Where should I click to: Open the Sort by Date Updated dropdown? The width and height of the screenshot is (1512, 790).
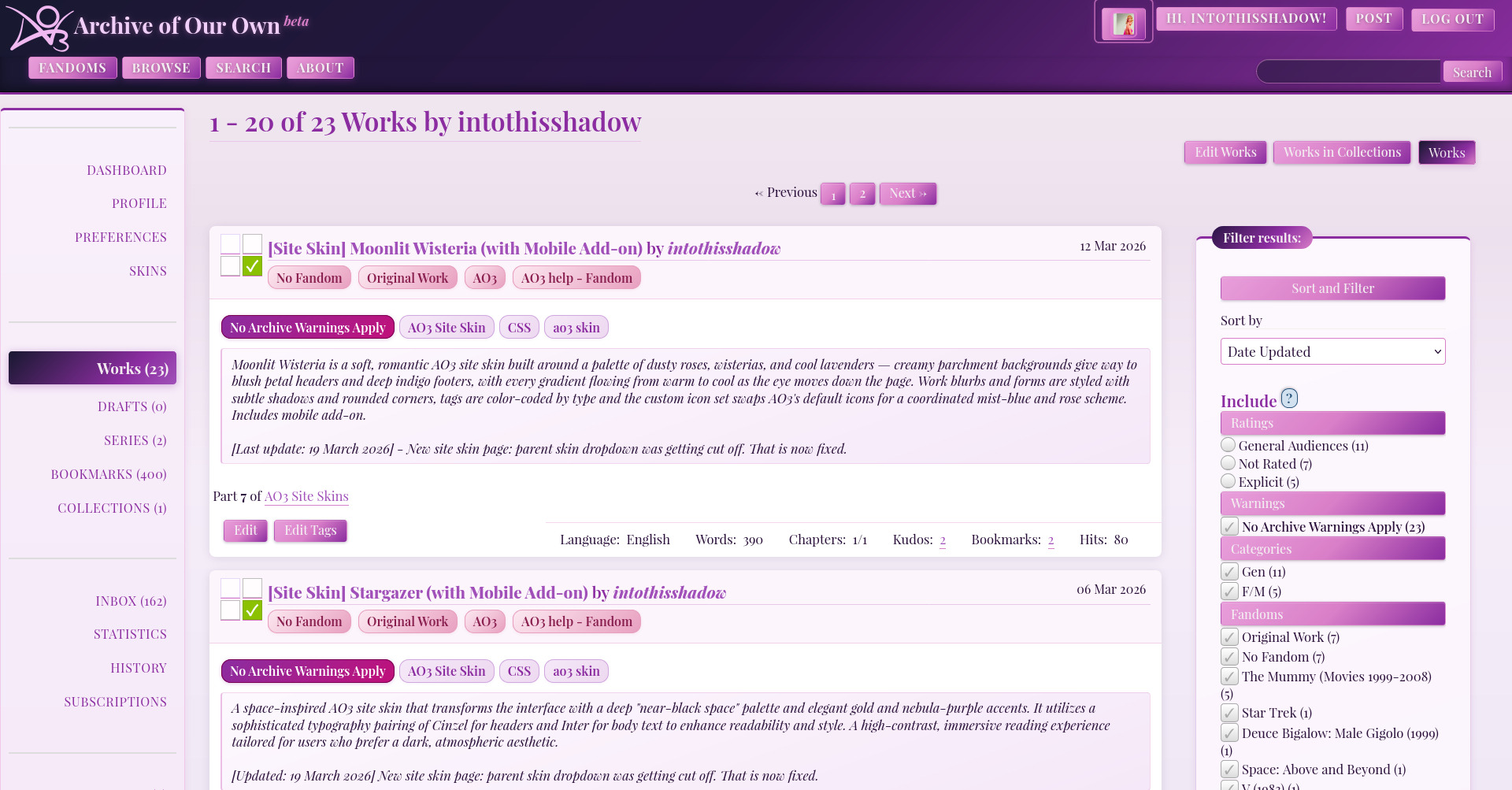pos(1332,351)
